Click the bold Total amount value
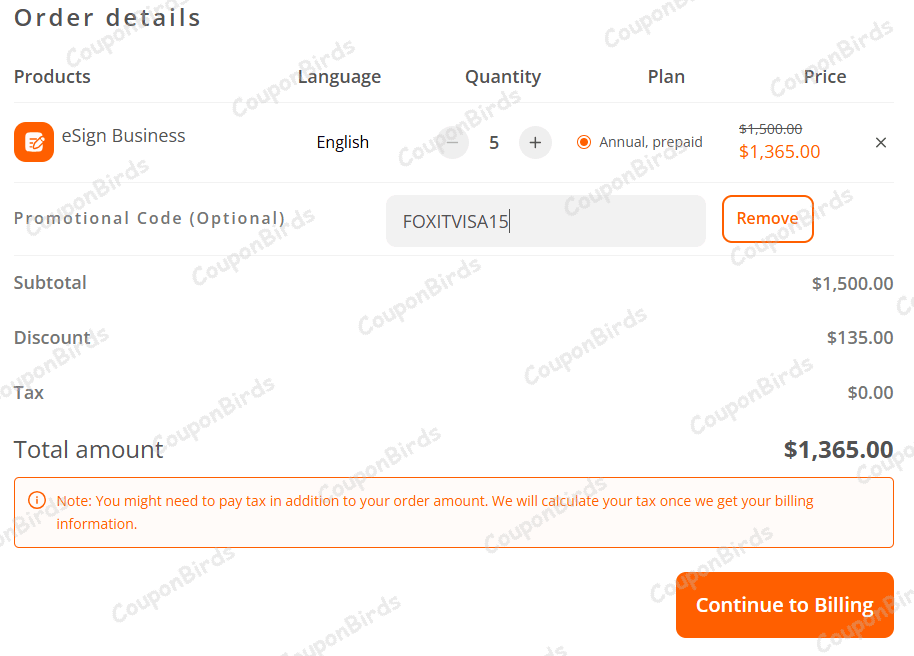 (x=838, y=450)
